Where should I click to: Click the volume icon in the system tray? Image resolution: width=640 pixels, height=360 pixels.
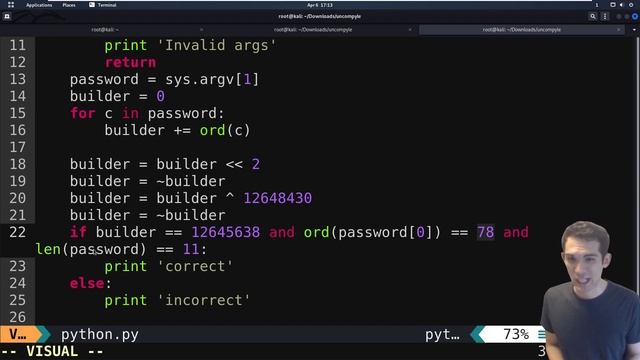tap(622, 5)
